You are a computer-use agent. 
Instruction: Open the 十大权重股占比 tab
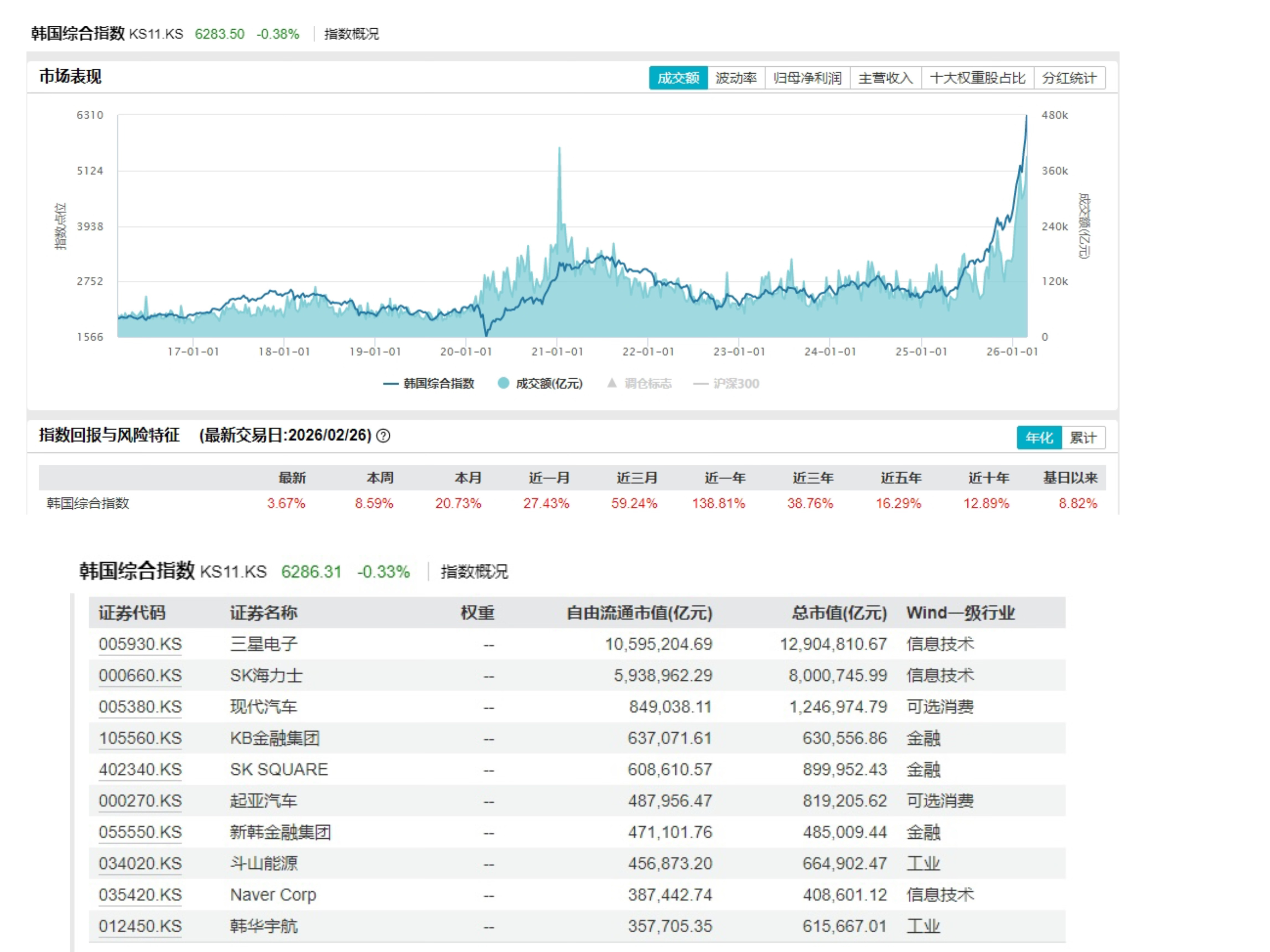[977, 78]
